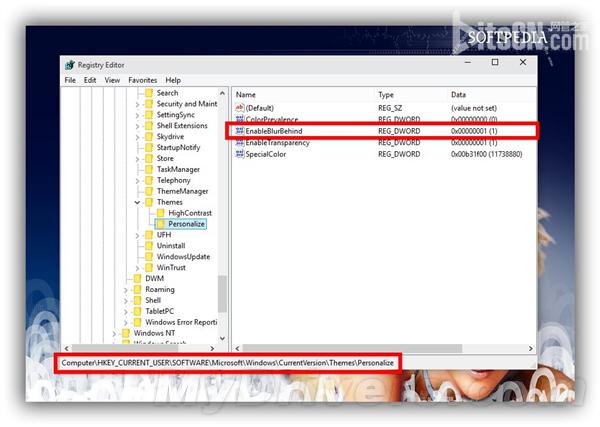The height and width of the screenshot is (427, 600).
Task: Expand the Security and Maint node
Action: click(x=137, y=104)
